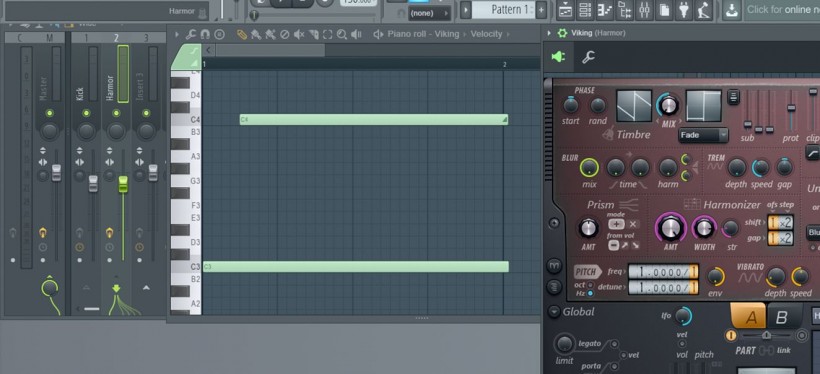This screenshot has width=820, height=374.
Task: Enable the Prism multiply mode button
Action: point(633,224)
